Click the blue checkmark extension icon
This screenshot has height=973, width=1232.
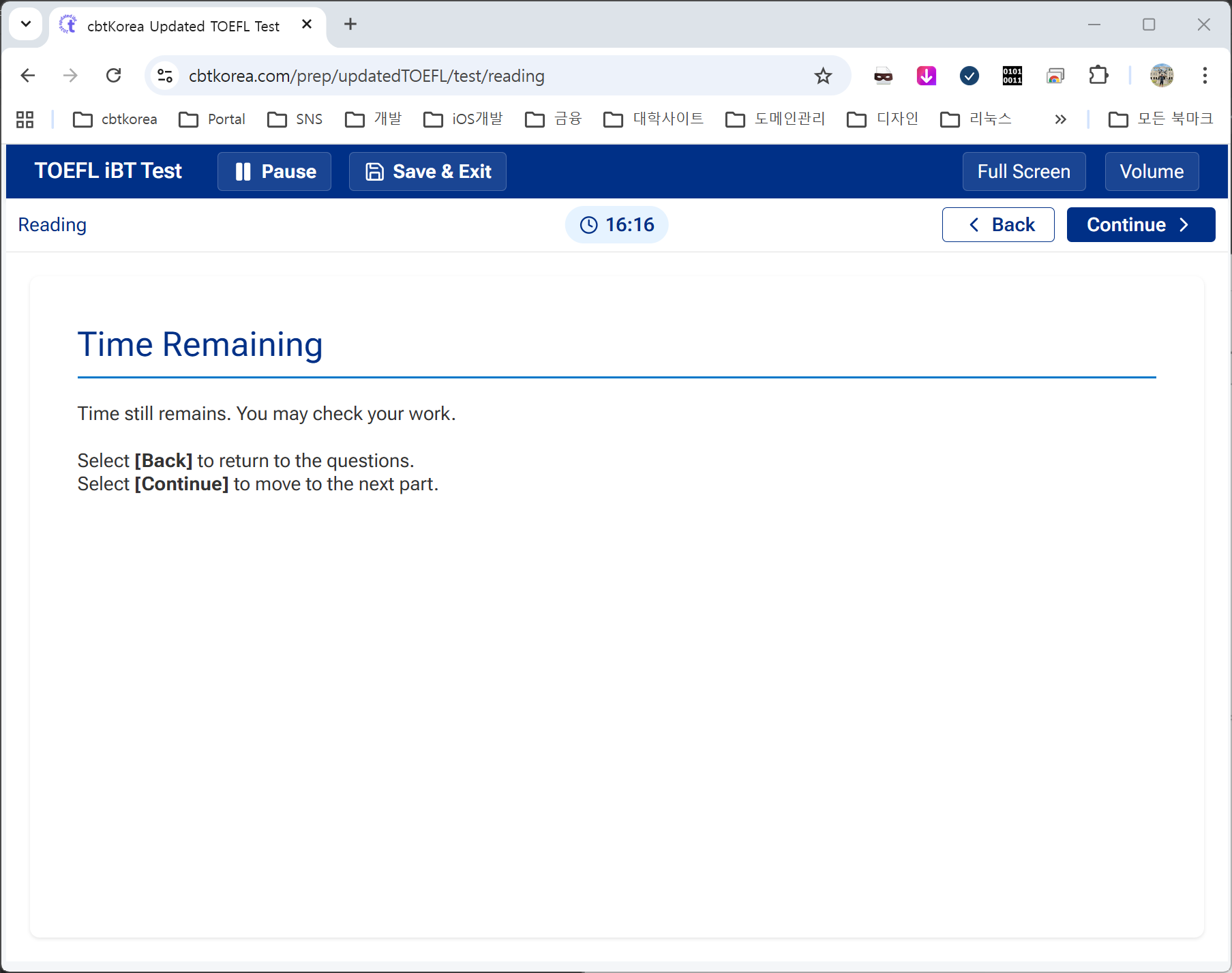(969, 76)
